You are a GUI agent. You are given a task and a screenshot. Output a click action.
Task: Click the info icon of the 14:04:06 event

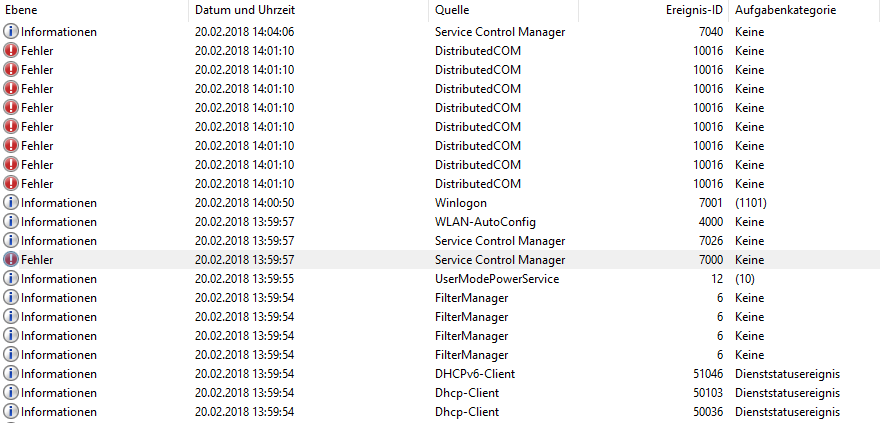(11, 31)
